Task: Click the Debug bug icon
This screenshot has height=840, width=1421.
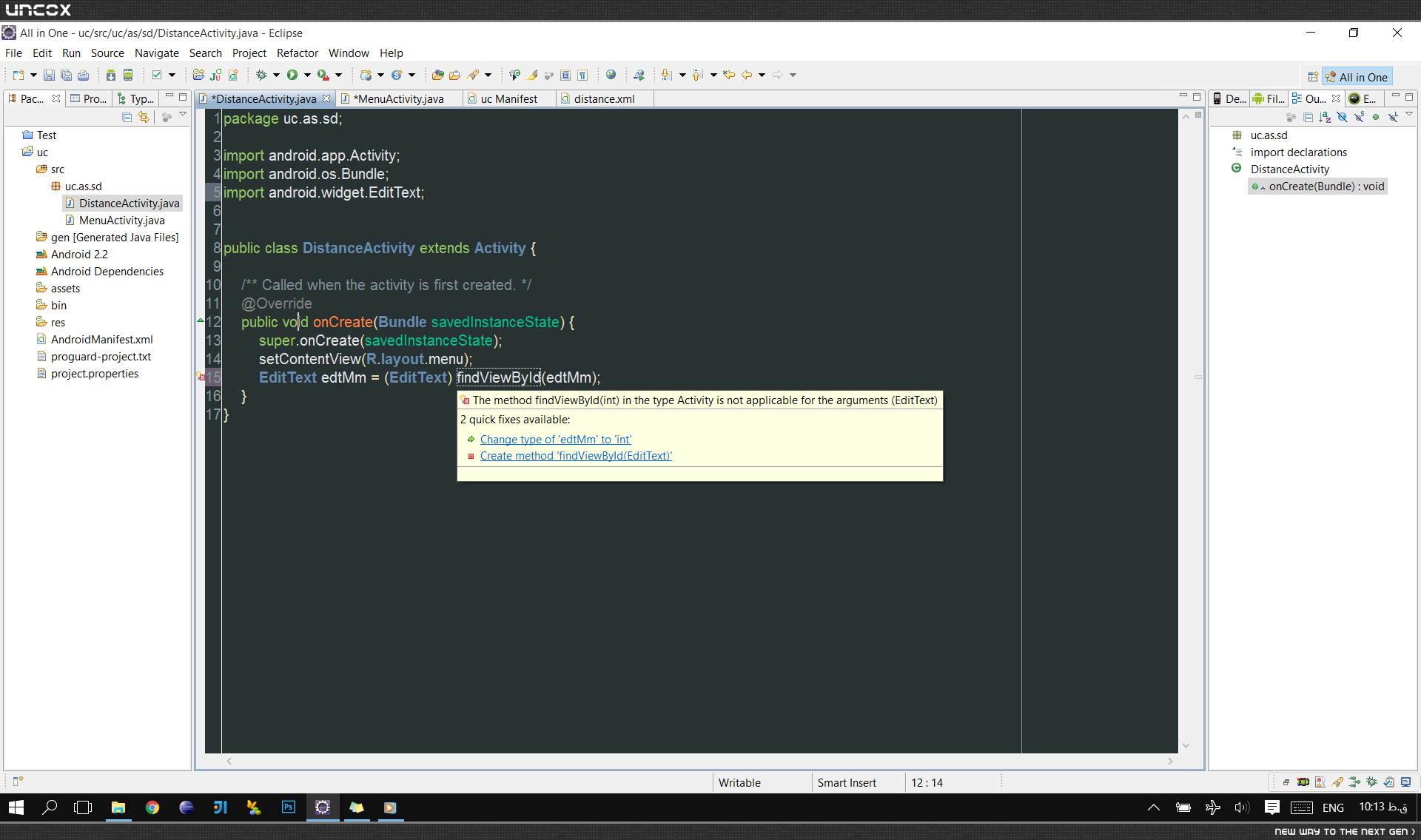Action: pyautogui.click(x=261, y=75)
